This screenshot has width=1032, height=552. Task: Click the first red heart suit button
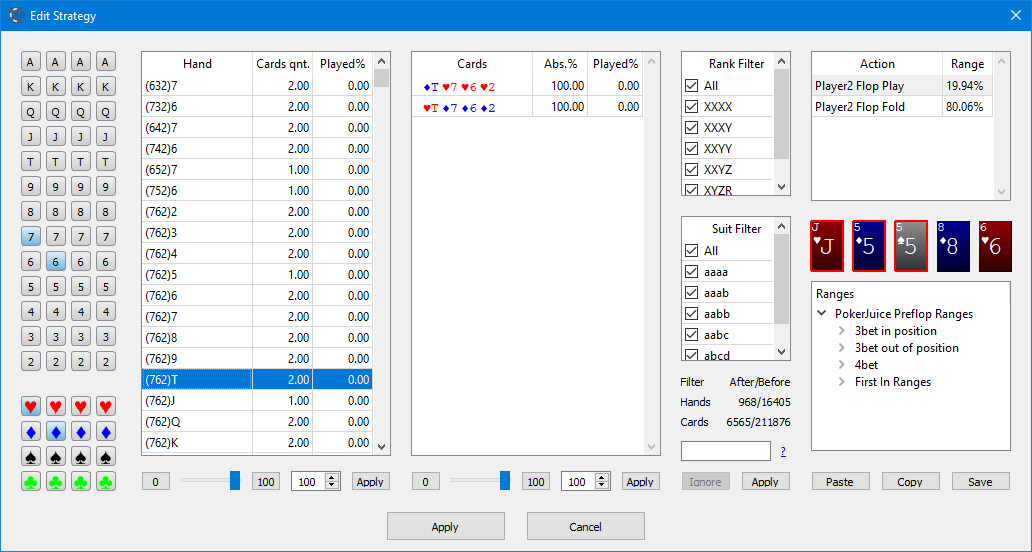point(31,407)
